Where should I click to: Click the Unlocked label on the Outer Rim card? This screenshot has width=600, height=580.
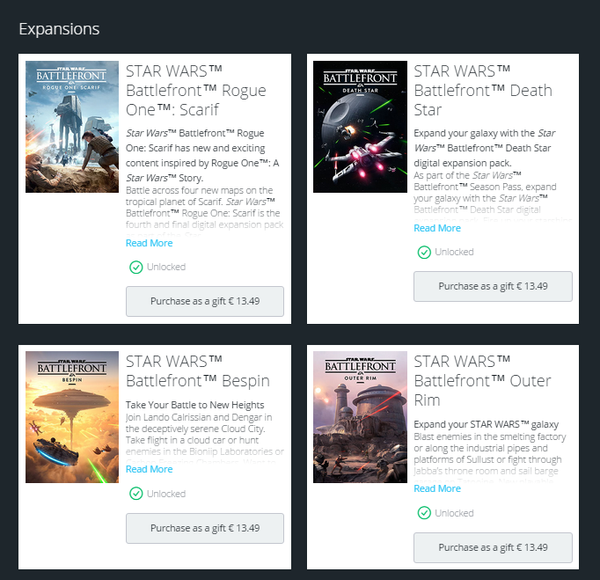(454, 513)
